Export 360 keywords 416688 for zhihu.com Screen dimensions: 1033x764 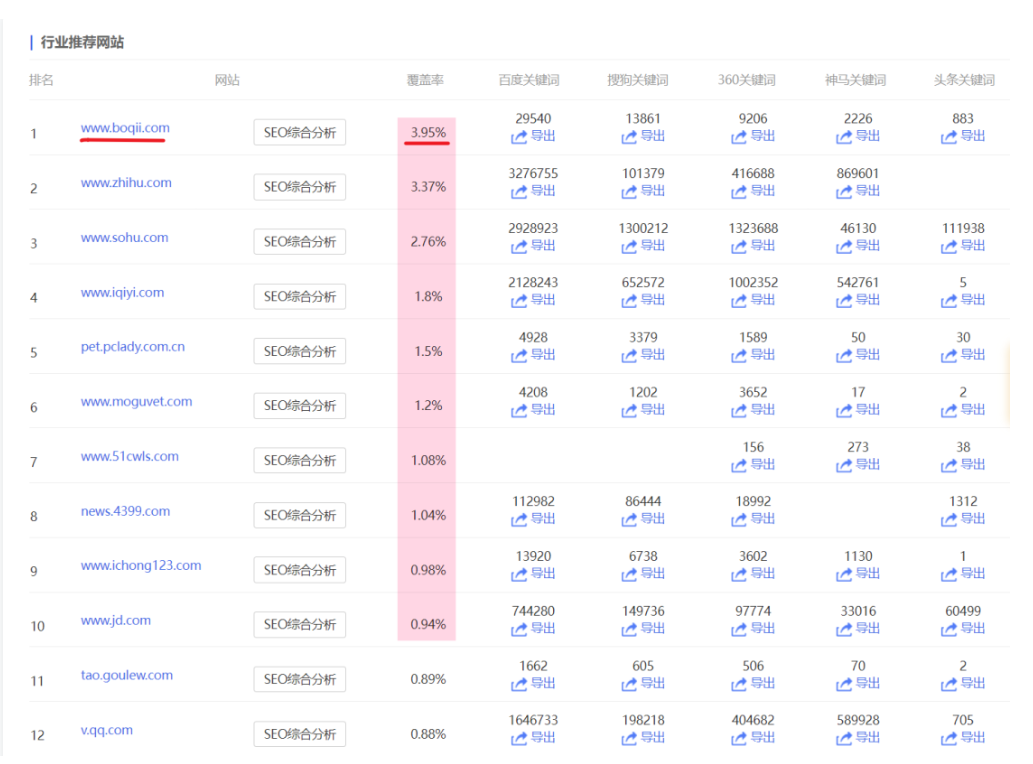[753, 191]
